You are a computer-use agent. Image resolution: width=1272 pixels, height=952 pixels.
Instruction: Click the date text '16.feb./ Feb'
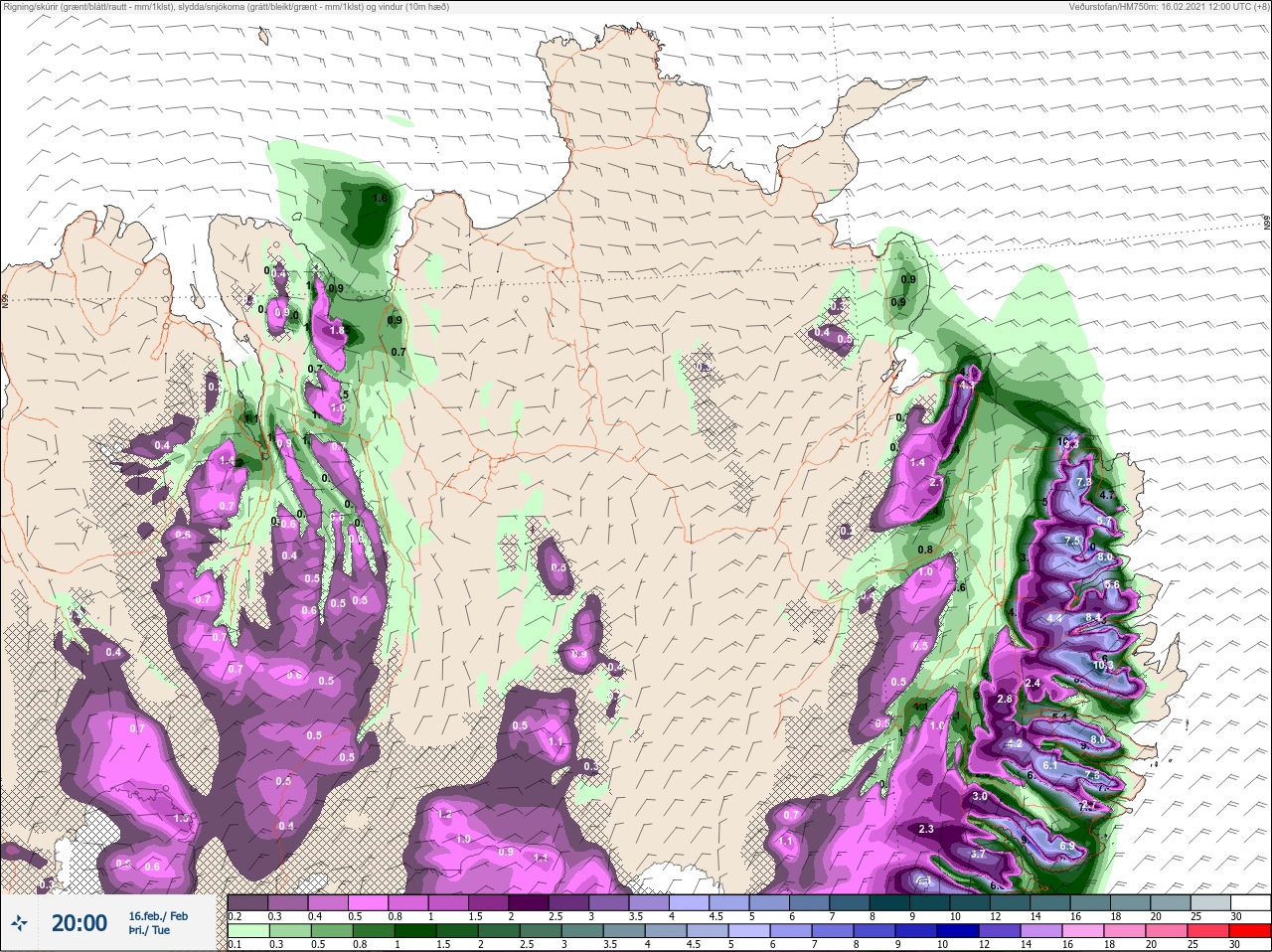[158, 915]
